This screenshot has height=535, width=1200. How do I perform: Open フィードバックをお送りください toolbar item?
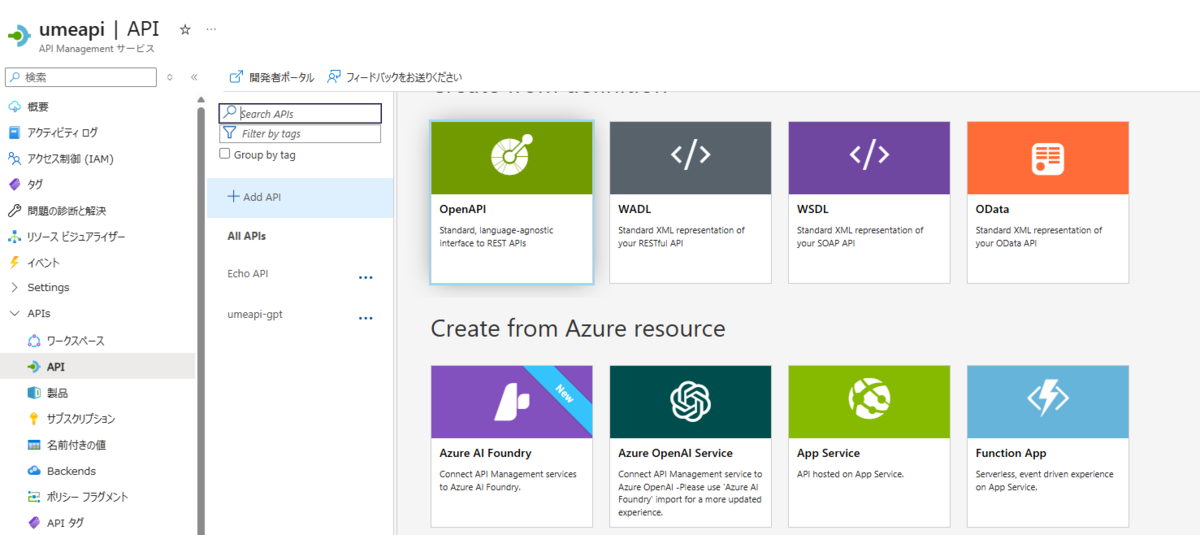(x=394, y=77)
